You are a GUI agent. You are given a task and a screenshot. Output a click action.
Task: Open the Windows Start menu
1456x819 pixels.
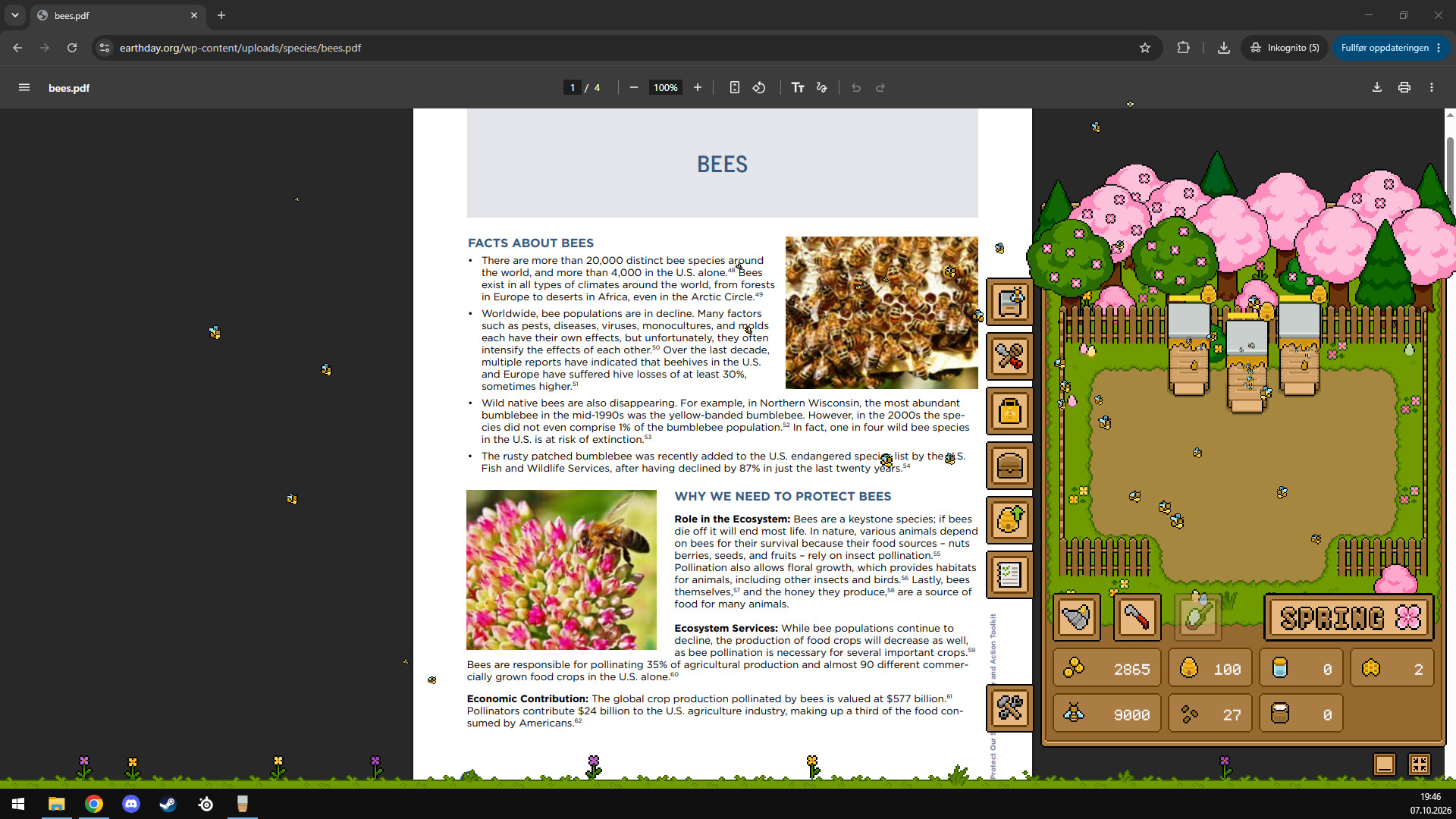click(18, 804)
